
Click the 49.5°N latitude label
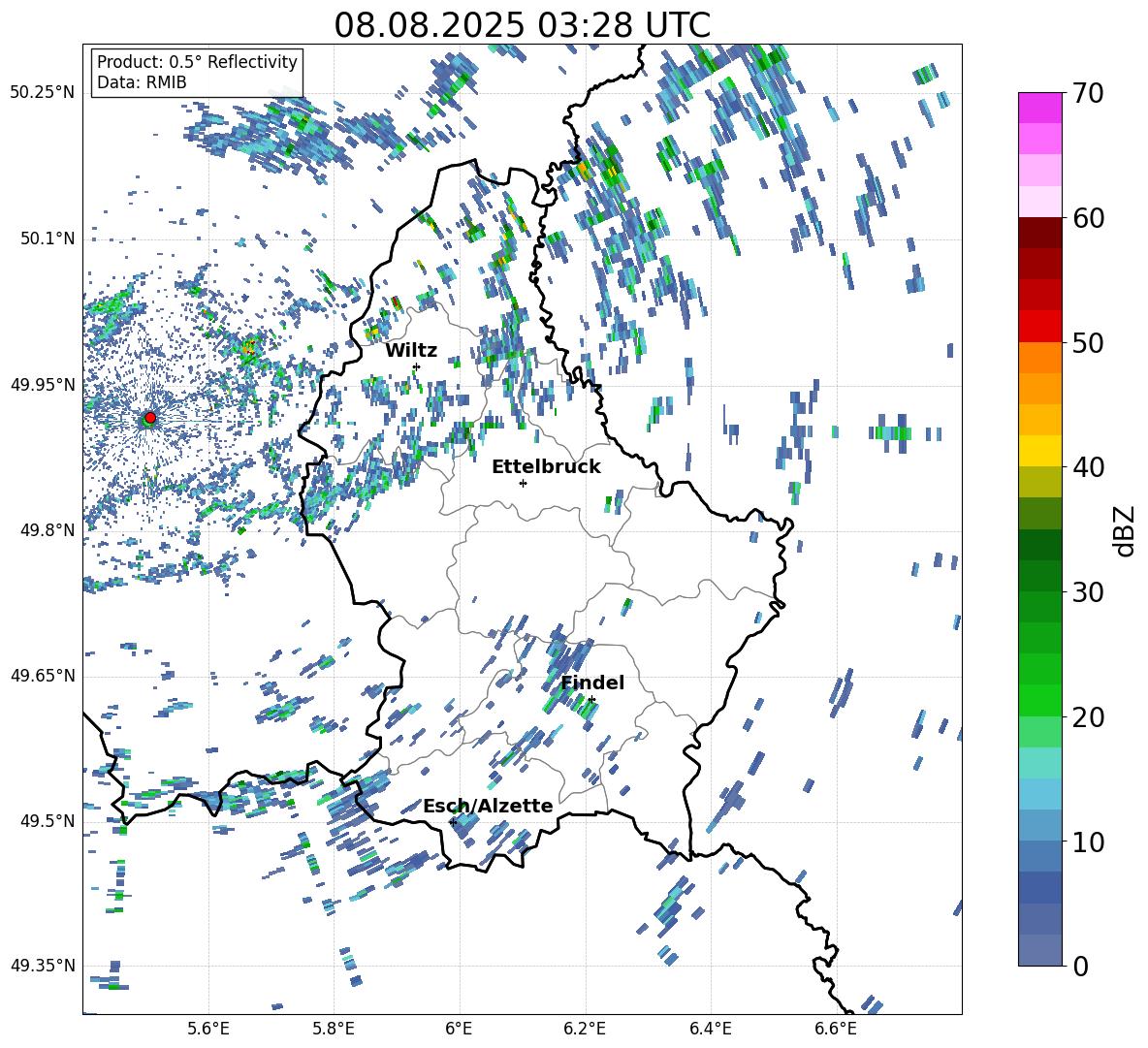click(x=47, y=821)
